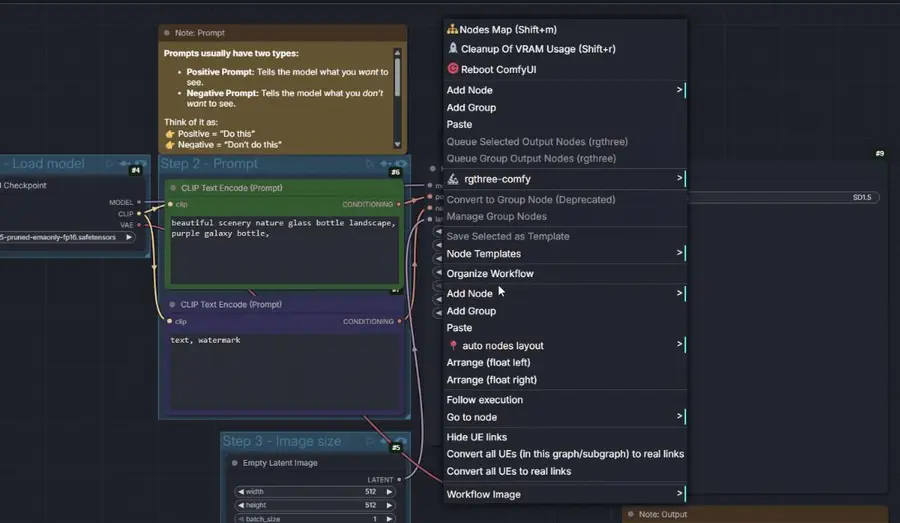The height and width of the screenshot is (523, 900).
Task: Click the pin icon beside auto nodes layout
Action: pyautogui.click(x=453, y=345)
